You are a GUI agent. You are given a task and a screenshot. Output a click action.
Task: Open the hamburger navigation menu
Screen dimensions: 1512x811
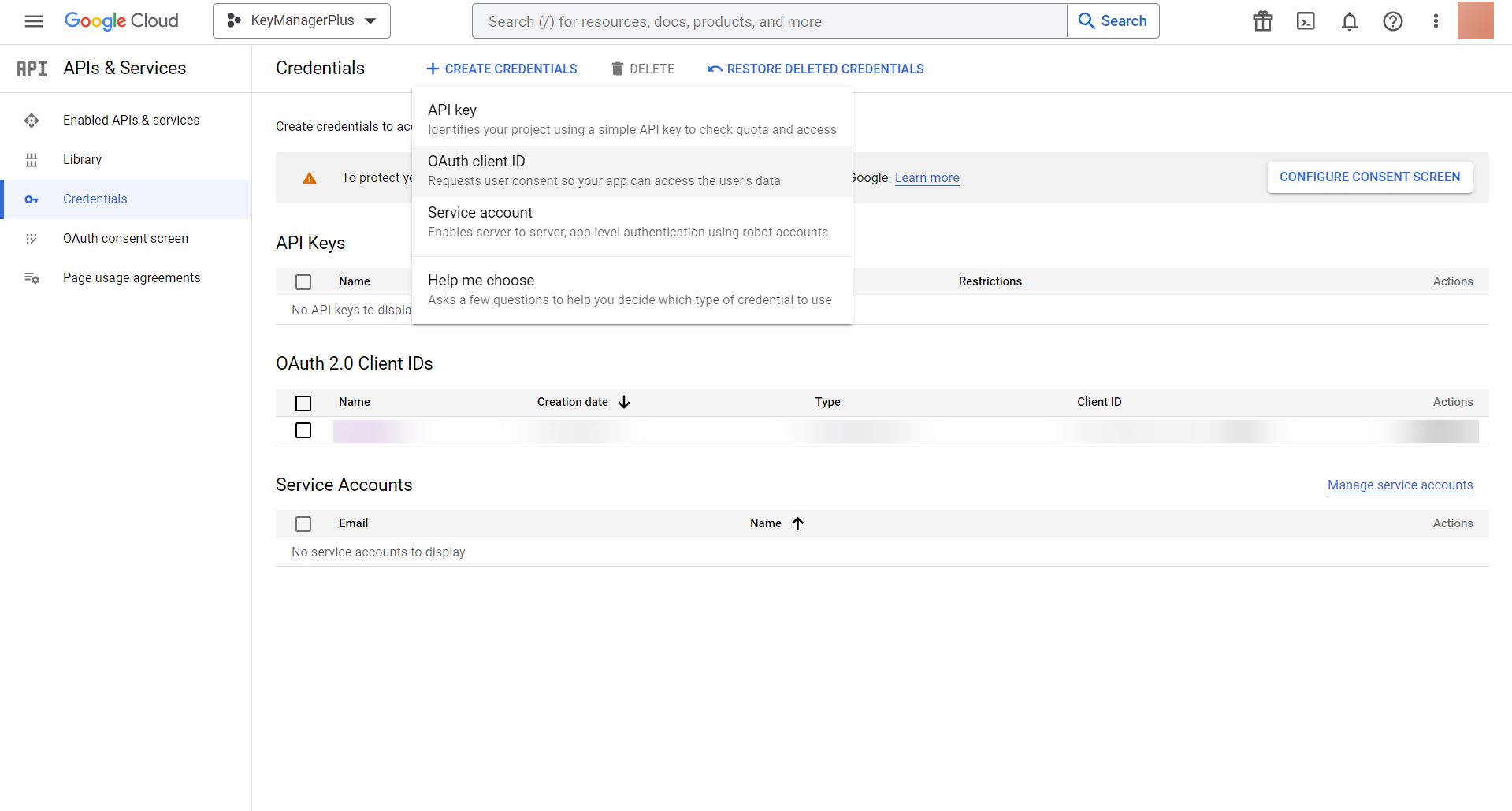pyautogui.click(x=34, y=21)
